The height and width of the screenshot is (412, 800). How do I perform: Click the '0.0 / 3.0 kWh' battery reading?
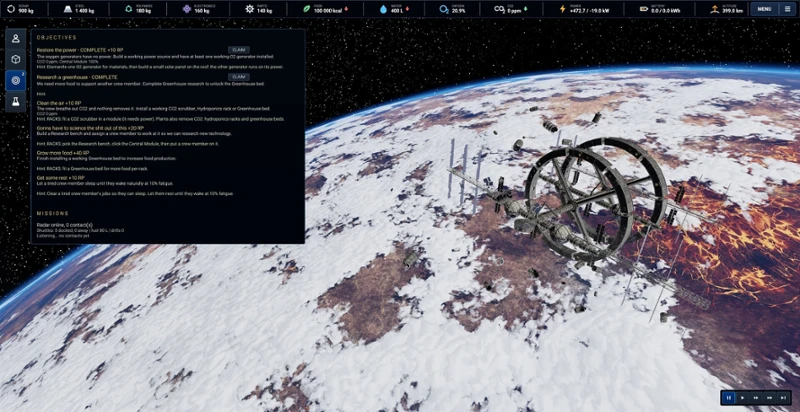(664, 11)
